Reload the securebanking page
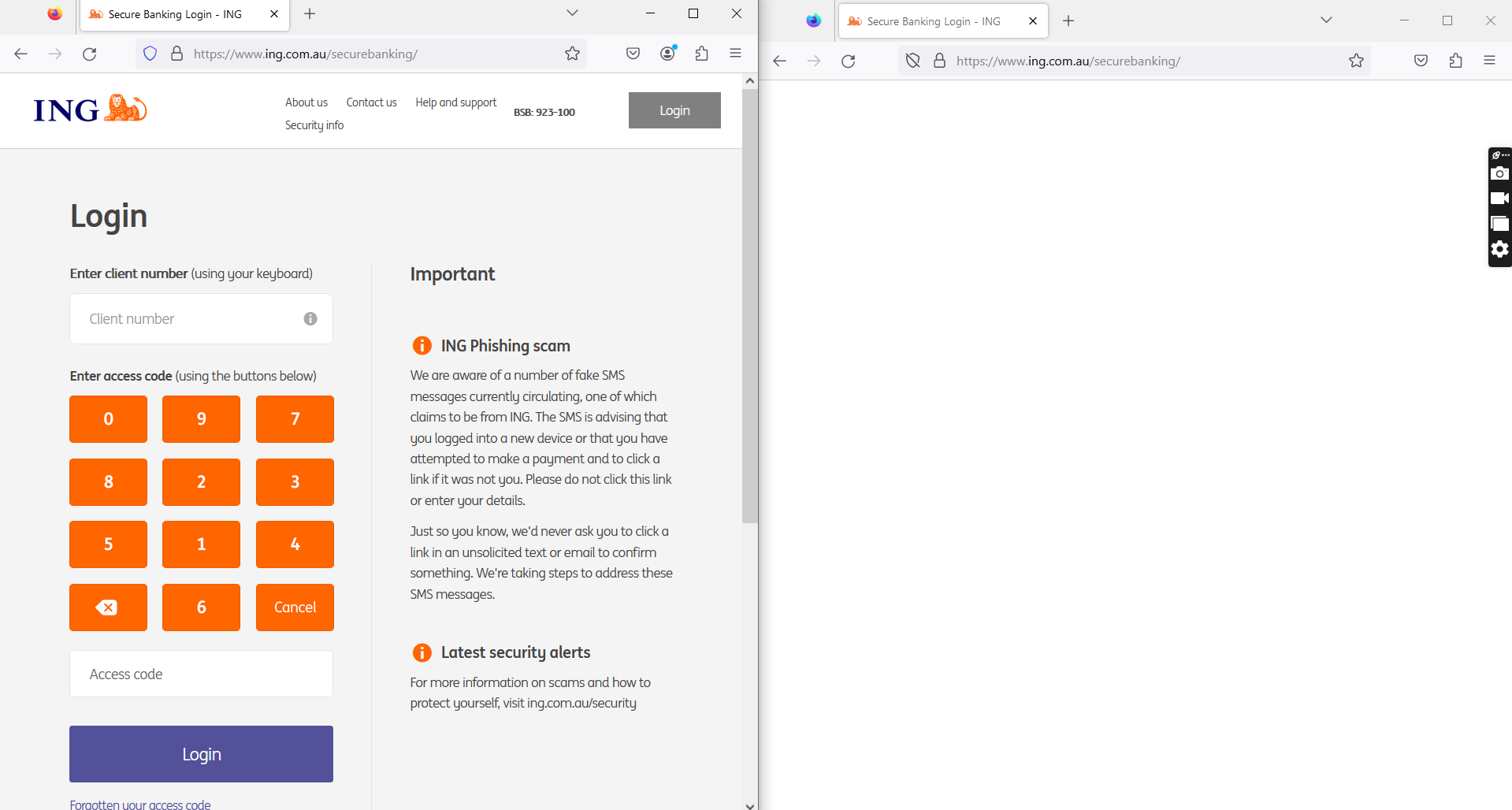The width and height of the screenshot is (1512, 810). coord(89,54)
